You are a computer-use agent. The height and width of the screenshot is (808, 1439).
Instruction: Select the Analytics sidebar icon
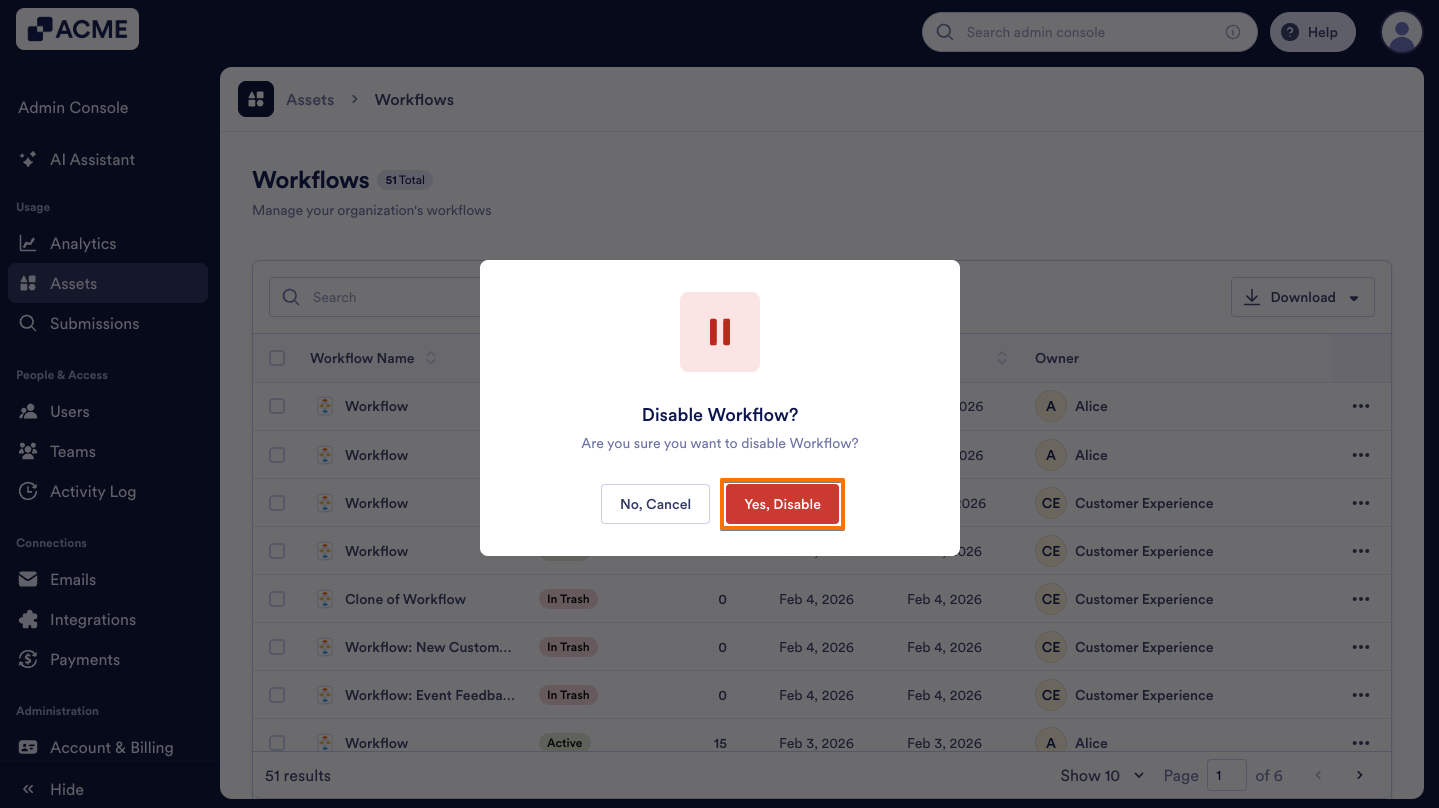click(28, 243)
